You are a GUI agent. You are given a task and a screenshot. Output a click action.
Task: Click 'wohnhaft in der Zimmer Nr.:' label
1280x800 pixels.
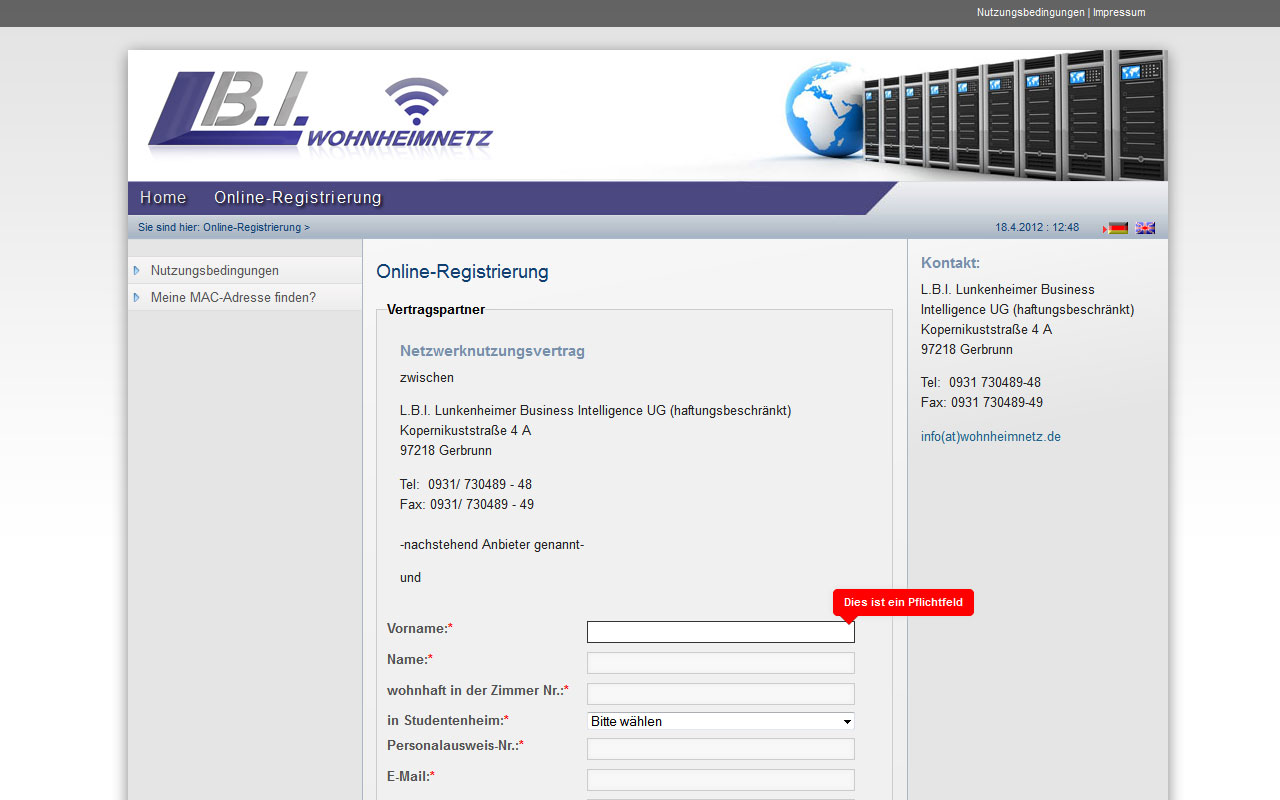tap(478, 691)
